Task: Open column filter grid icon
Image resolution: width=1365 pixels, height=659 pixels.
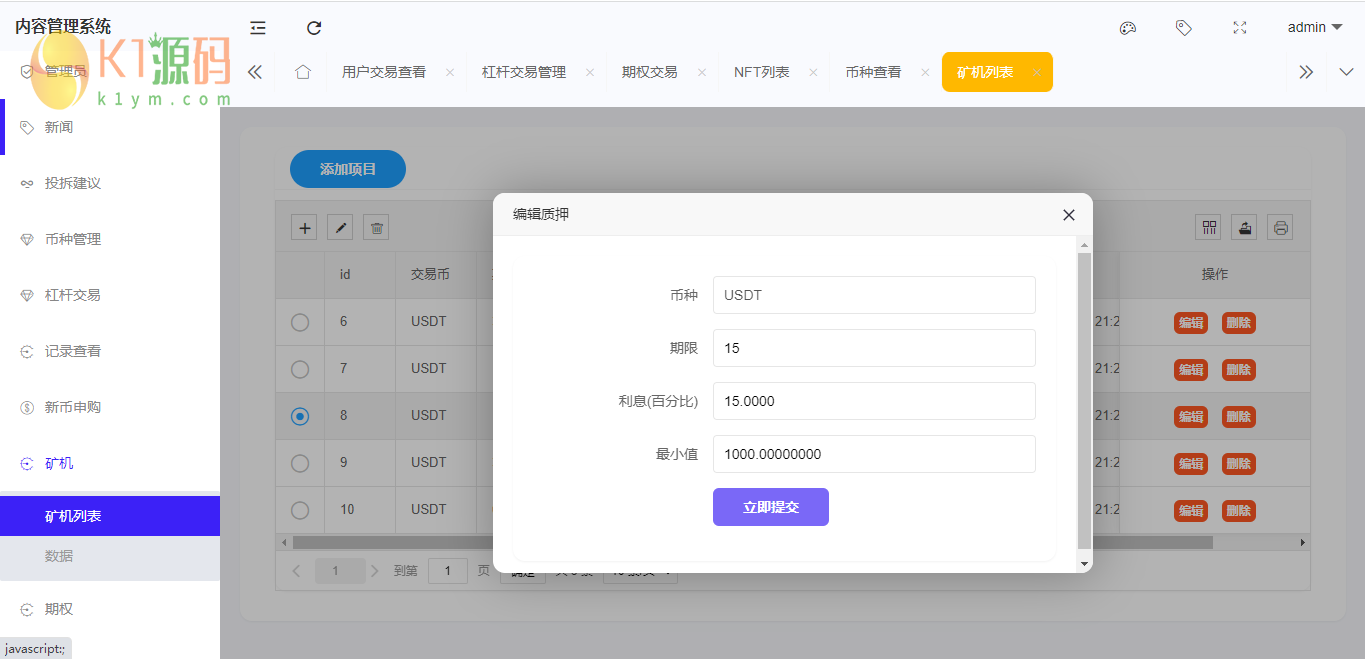Action: click(x=1209, y=227)
